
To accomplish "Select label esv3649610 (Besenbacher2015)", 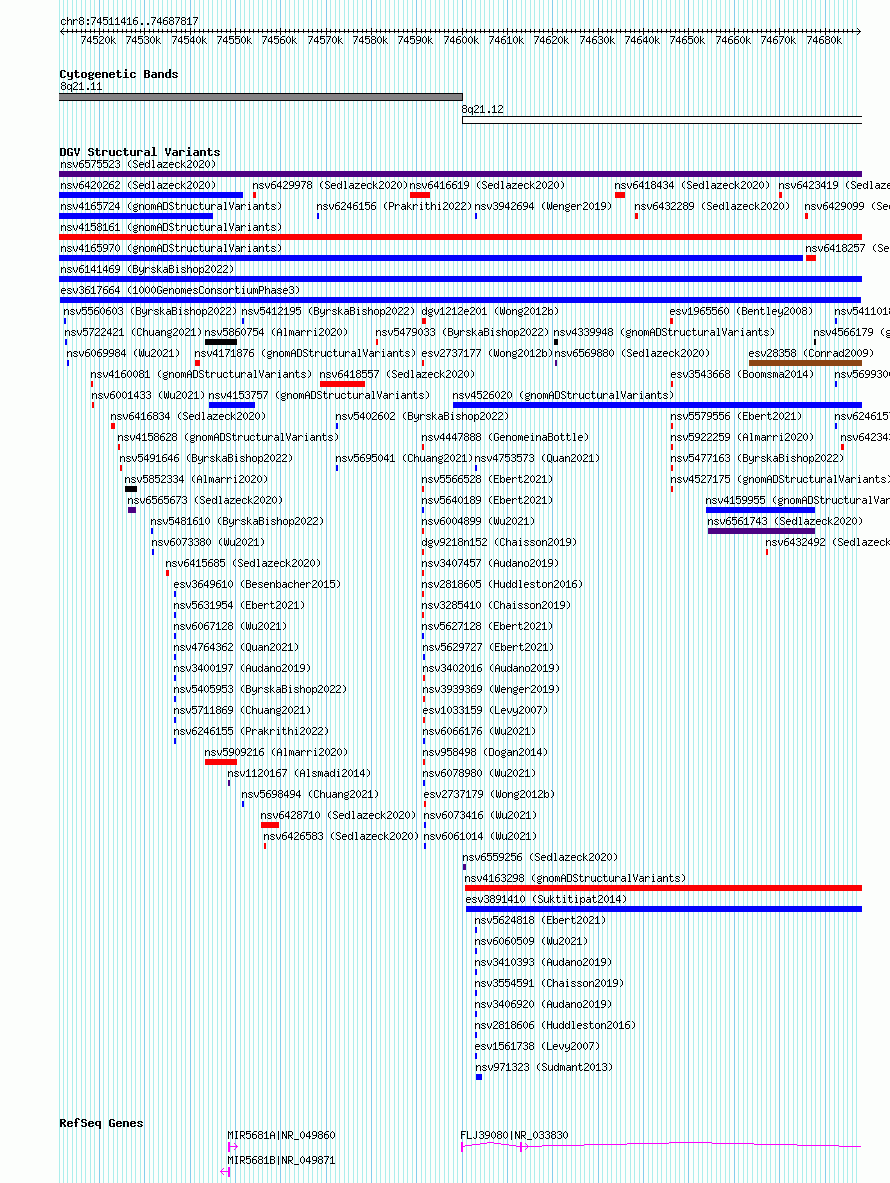I will point(257,584).
